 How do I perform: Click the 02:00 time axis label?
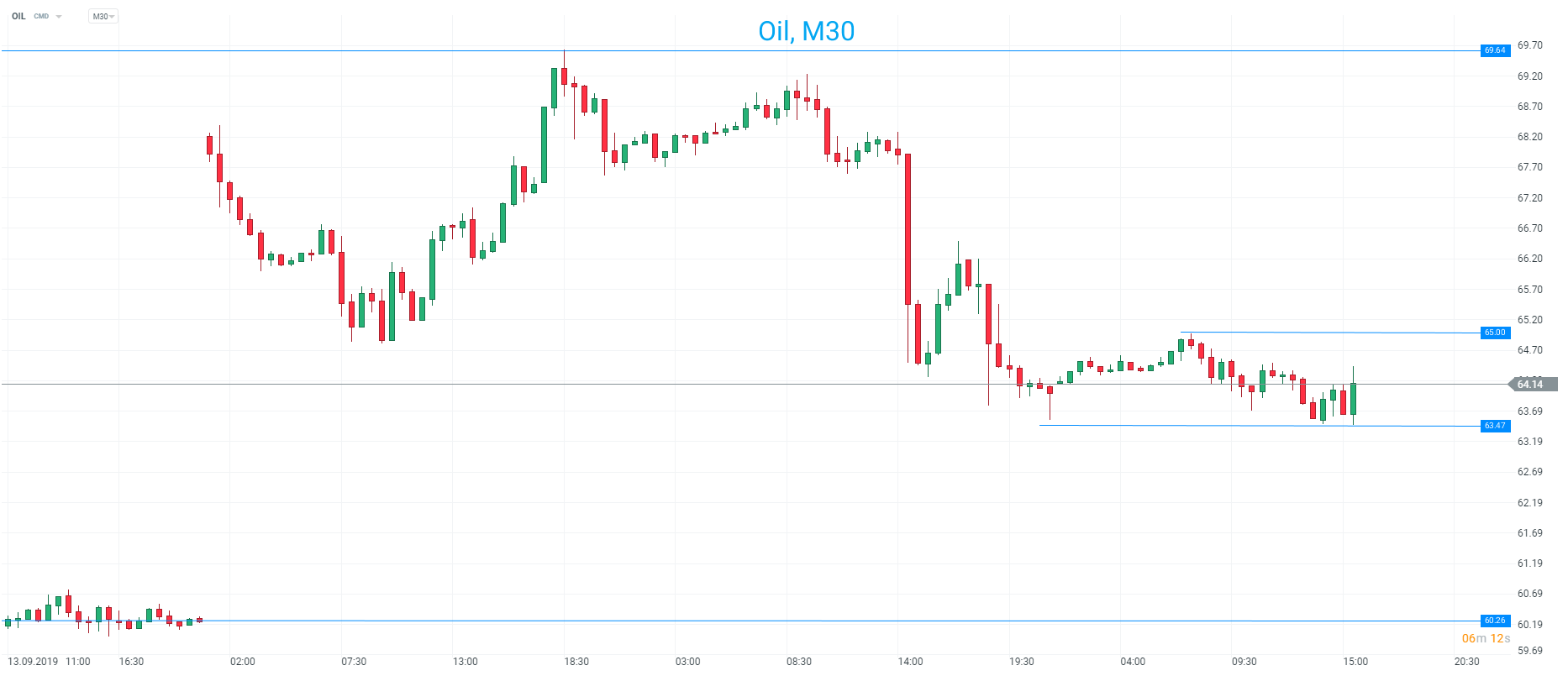pos(243,662)
